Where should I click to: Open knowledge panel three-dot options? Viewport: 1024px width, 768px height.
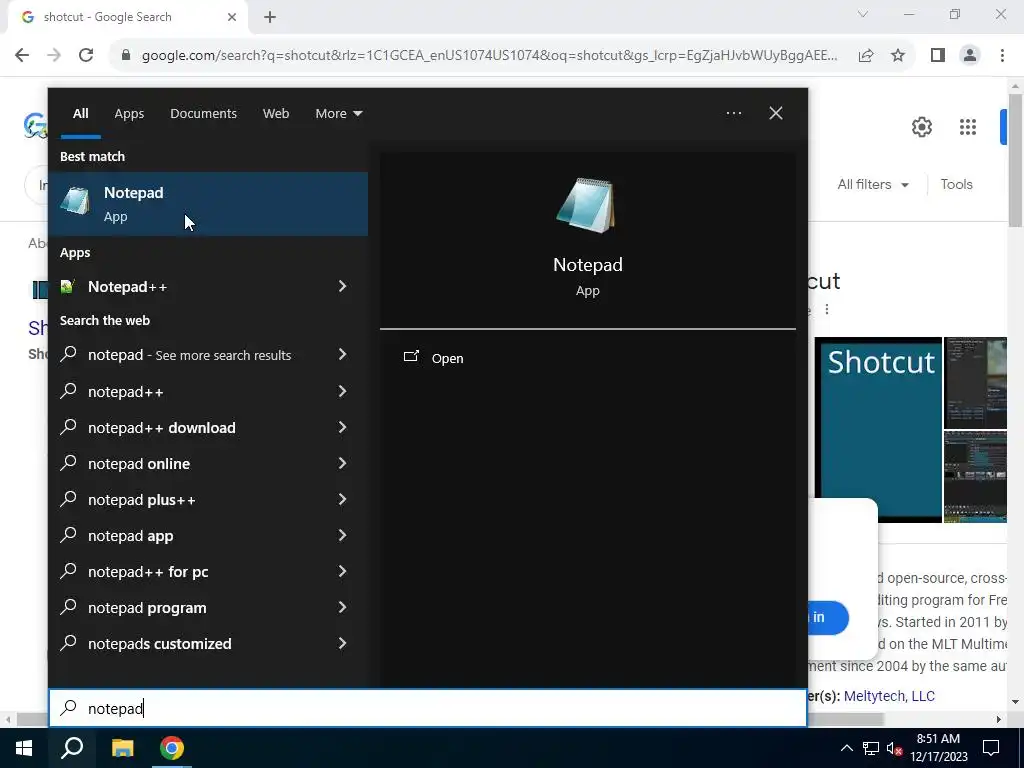827,309
